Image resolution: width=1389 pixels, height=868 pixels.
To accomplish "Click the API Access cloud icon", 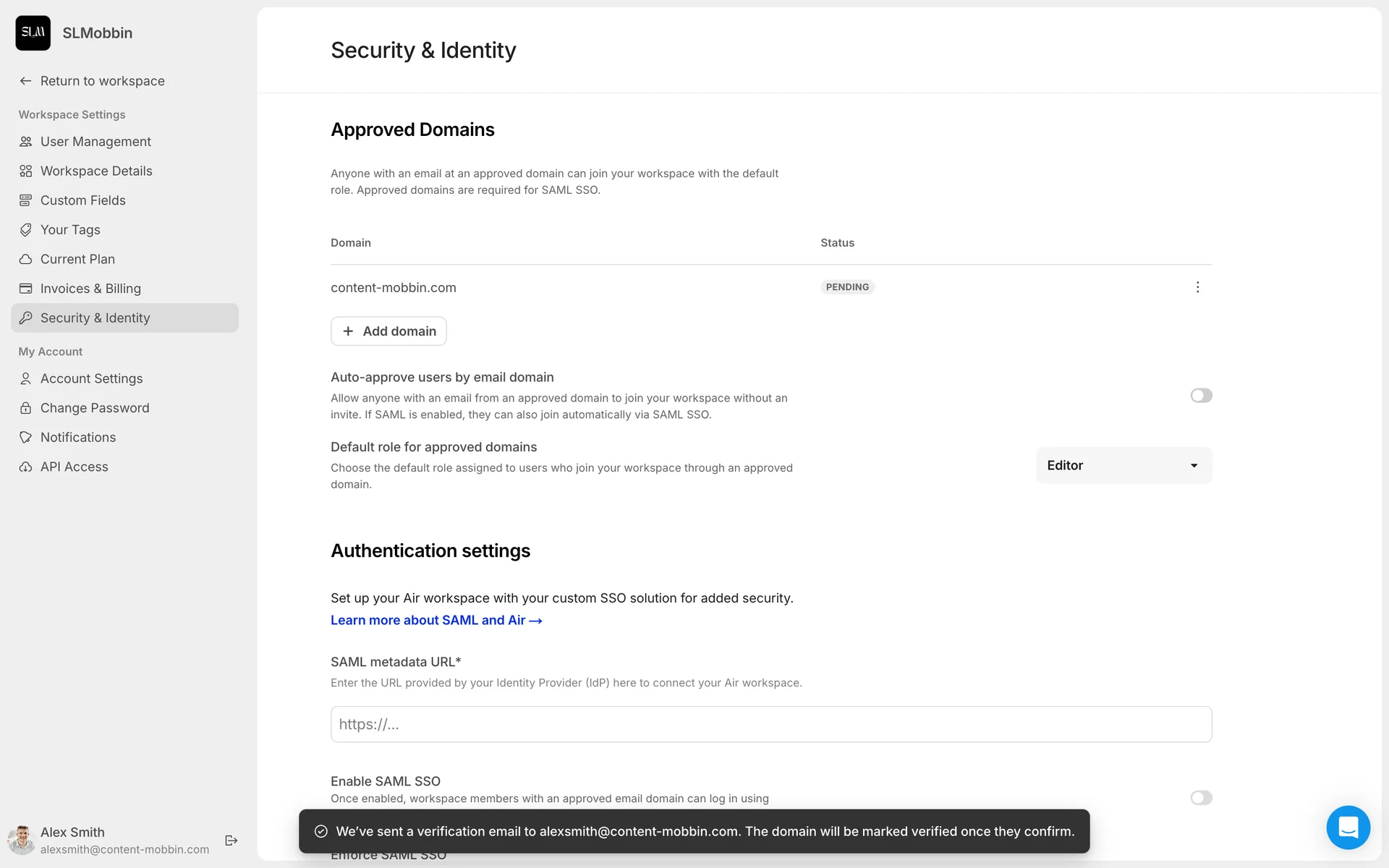I will [x=26, y=467].
